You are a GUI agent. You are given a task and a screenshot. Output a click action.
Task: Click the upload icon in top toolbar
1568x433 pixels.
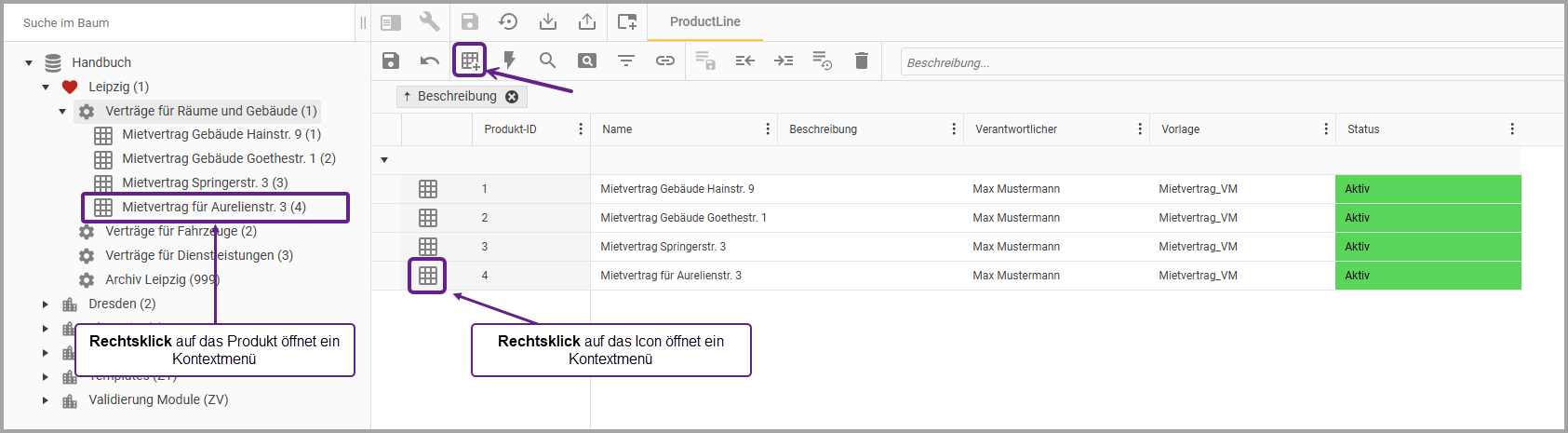(587, 21)
